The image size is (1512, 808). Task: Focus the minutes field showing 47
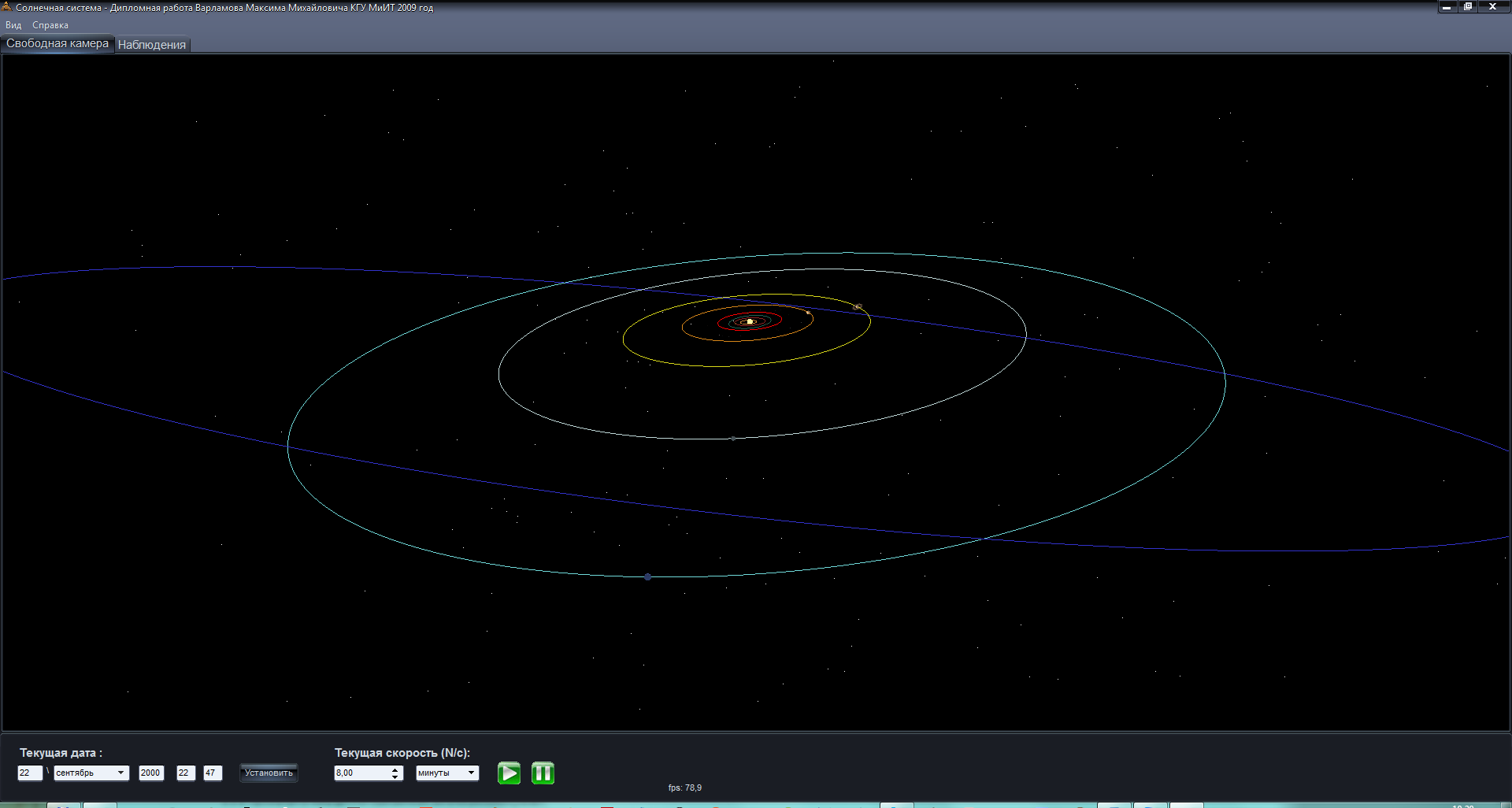pos(213,773)
